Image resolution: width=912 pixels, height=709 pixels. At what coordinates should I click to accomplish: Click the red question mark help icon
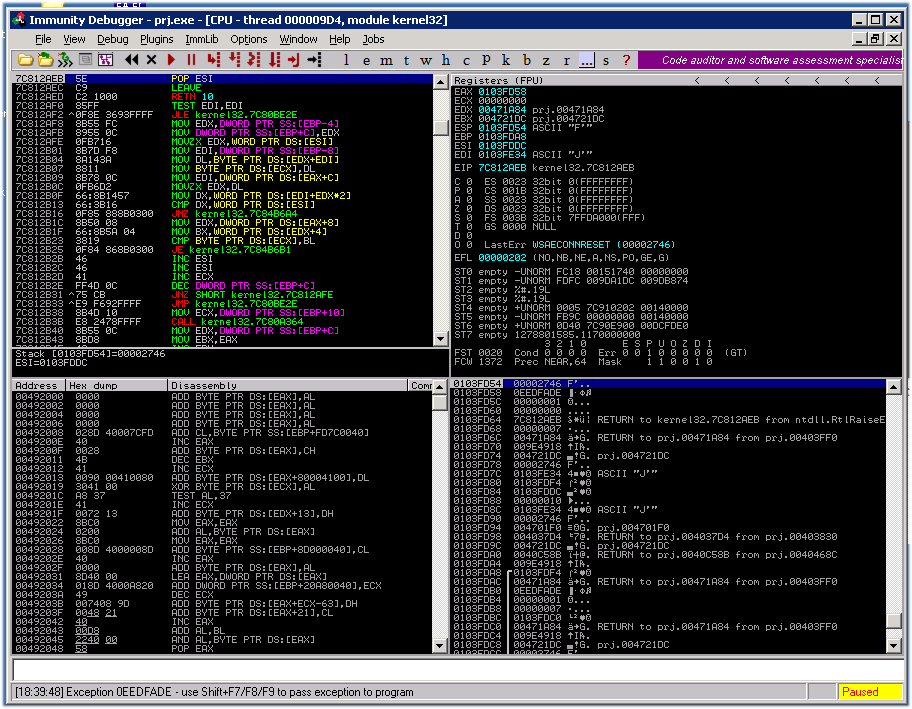pyautogui.click(x=626, y=60)
